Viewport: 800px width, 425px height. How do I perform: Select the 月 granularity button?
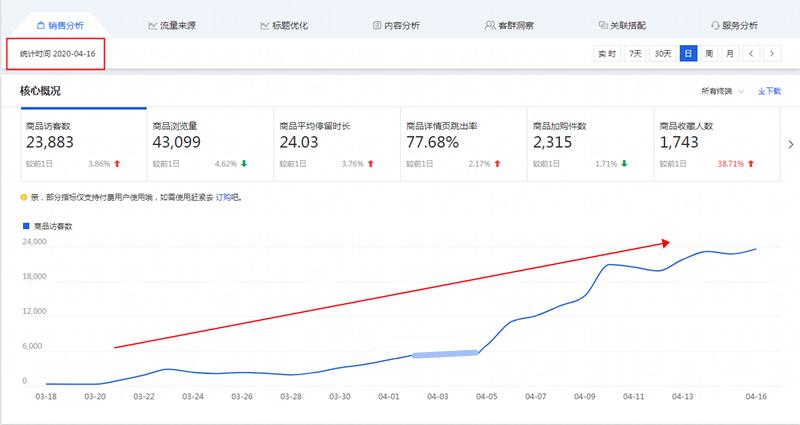point(730,54)
